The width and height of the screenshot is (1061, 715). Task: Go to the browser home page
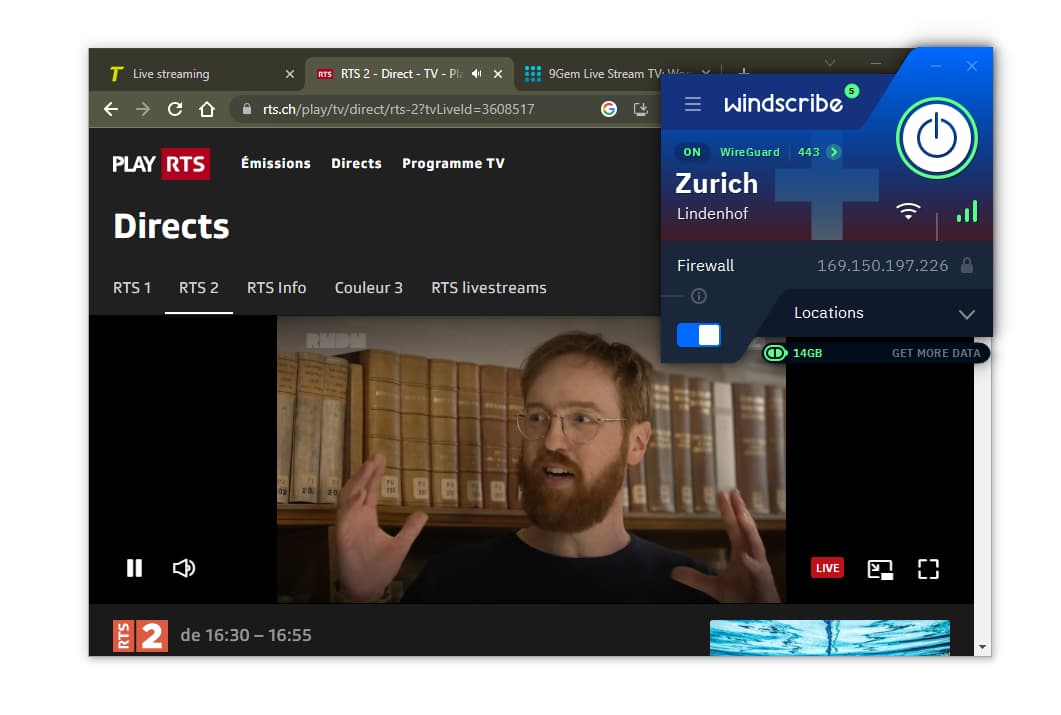pyautogui.click(x=207, y=109)
